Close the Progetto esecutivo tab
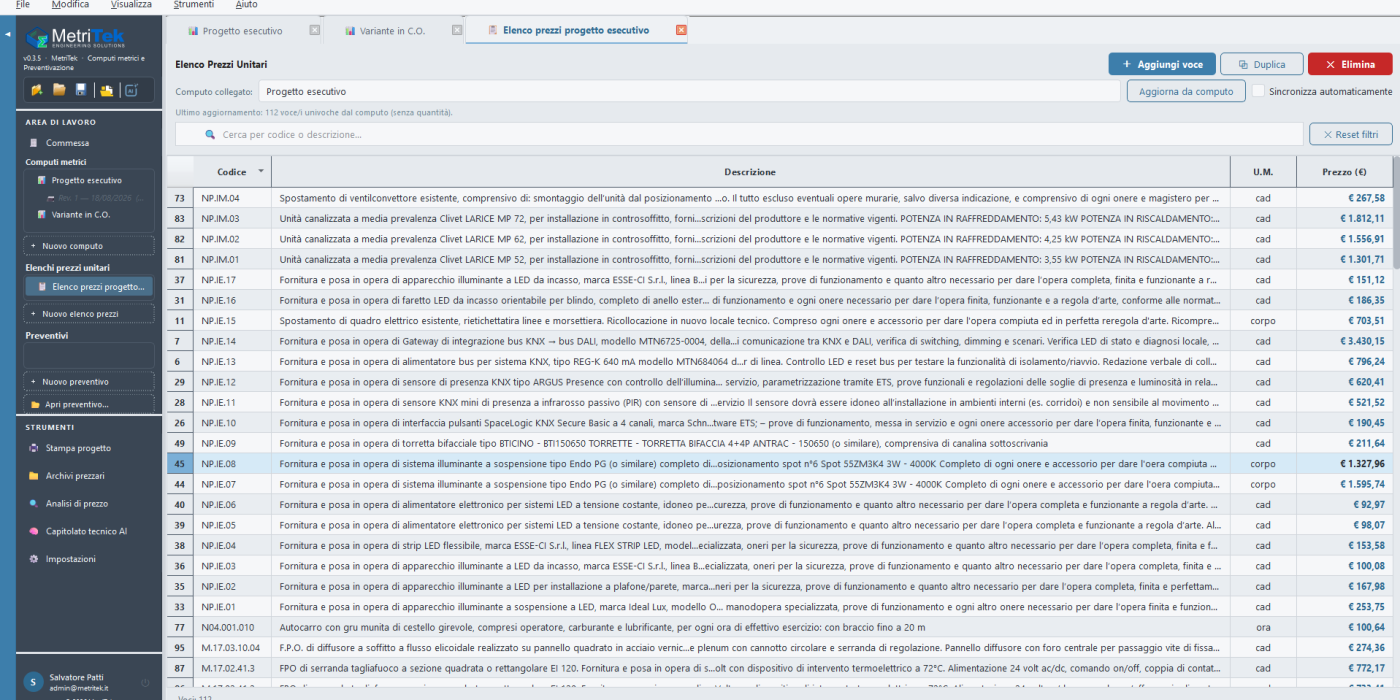This screenshot has width=1400, height=700. [315, 30]
